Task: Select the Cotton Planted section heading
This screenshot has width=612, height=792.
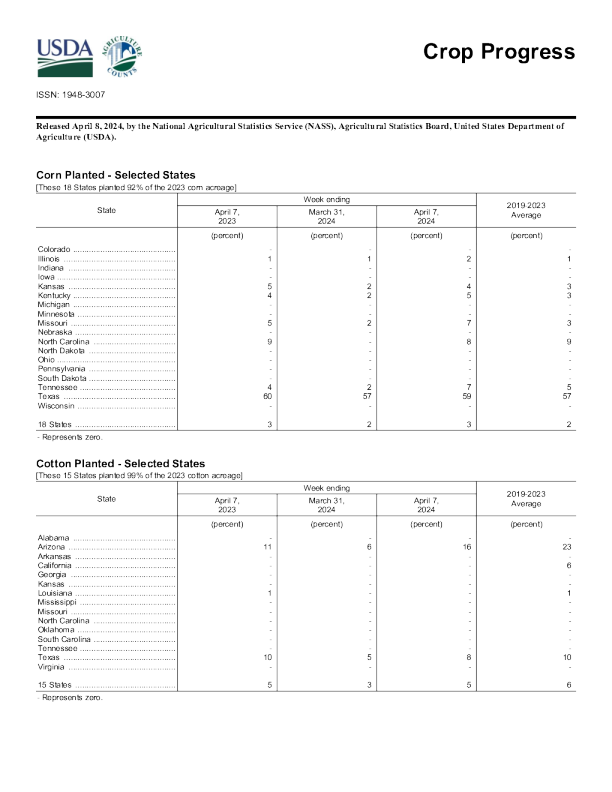Action: click(120, 464)
